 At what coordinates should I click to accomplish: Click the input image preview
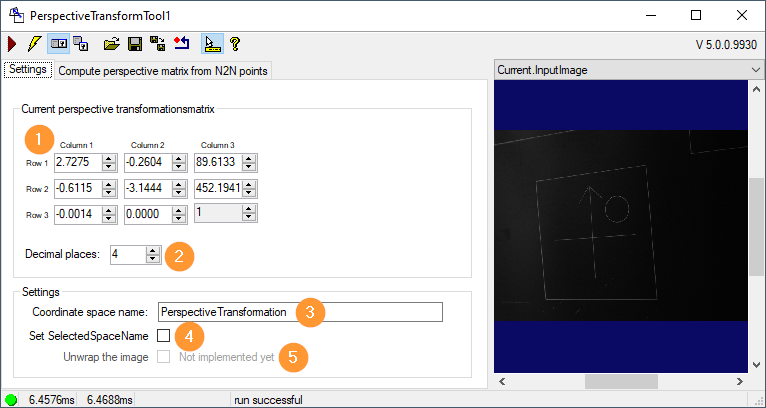[x=621, y=226]
